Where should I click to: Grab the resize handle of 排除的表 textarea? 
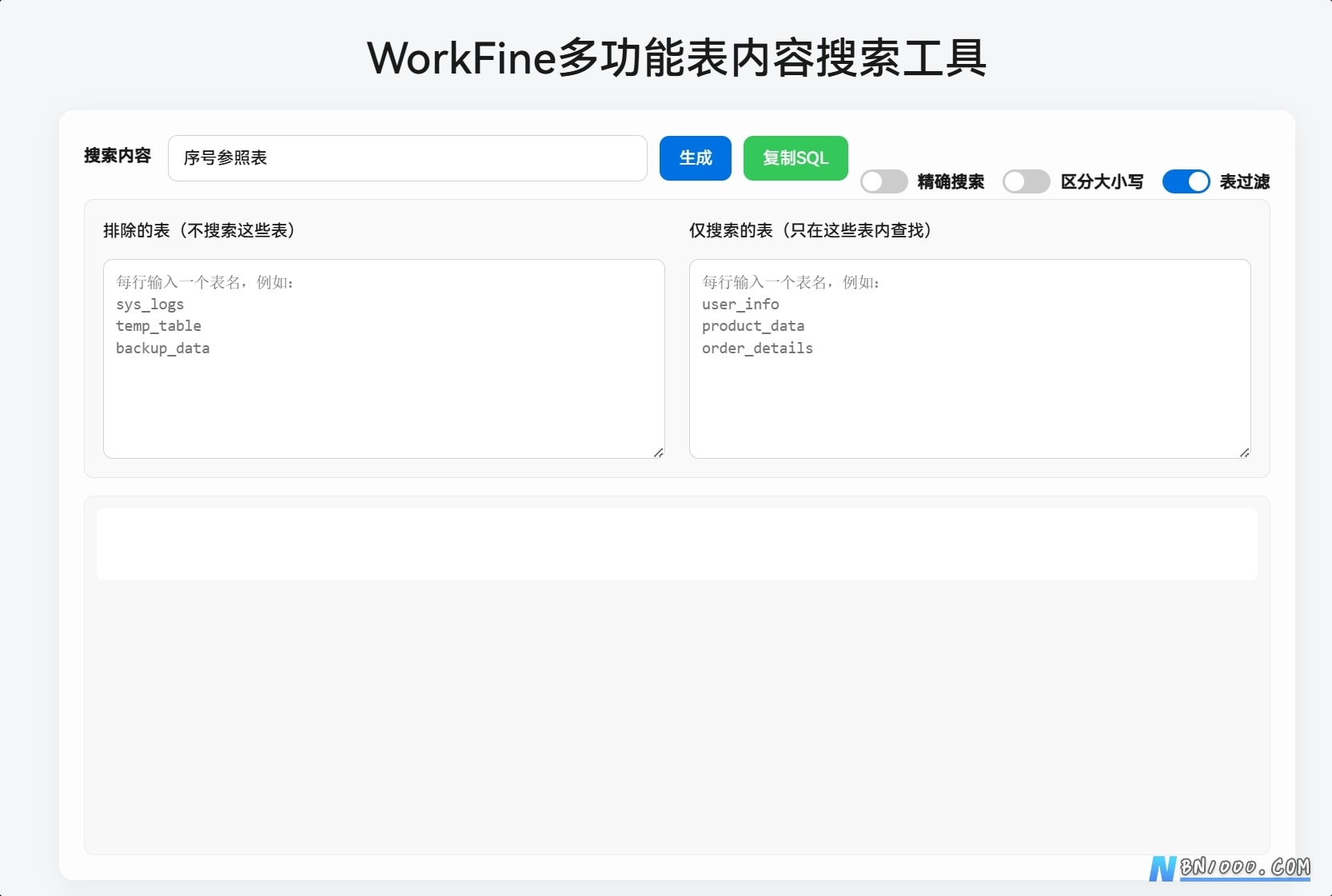[x=658, y=452]
